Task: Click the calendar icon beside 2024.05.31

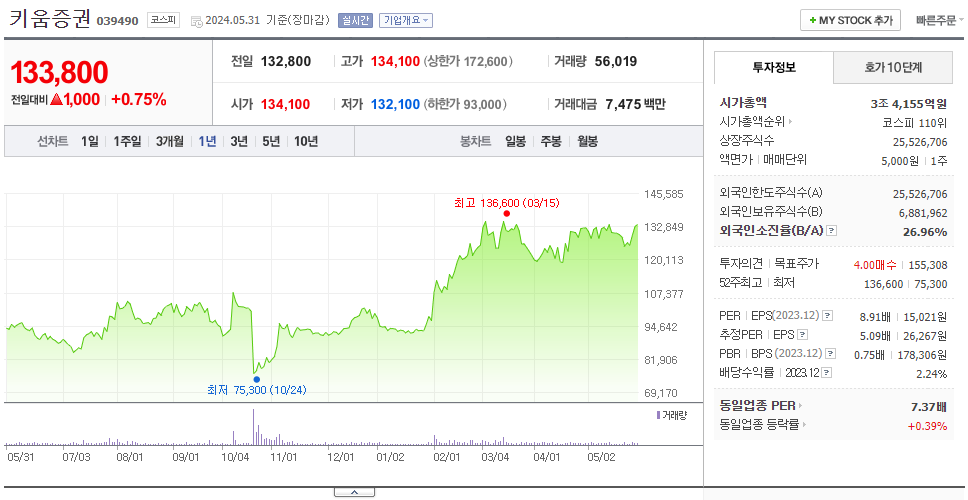Action: (196, 21)
